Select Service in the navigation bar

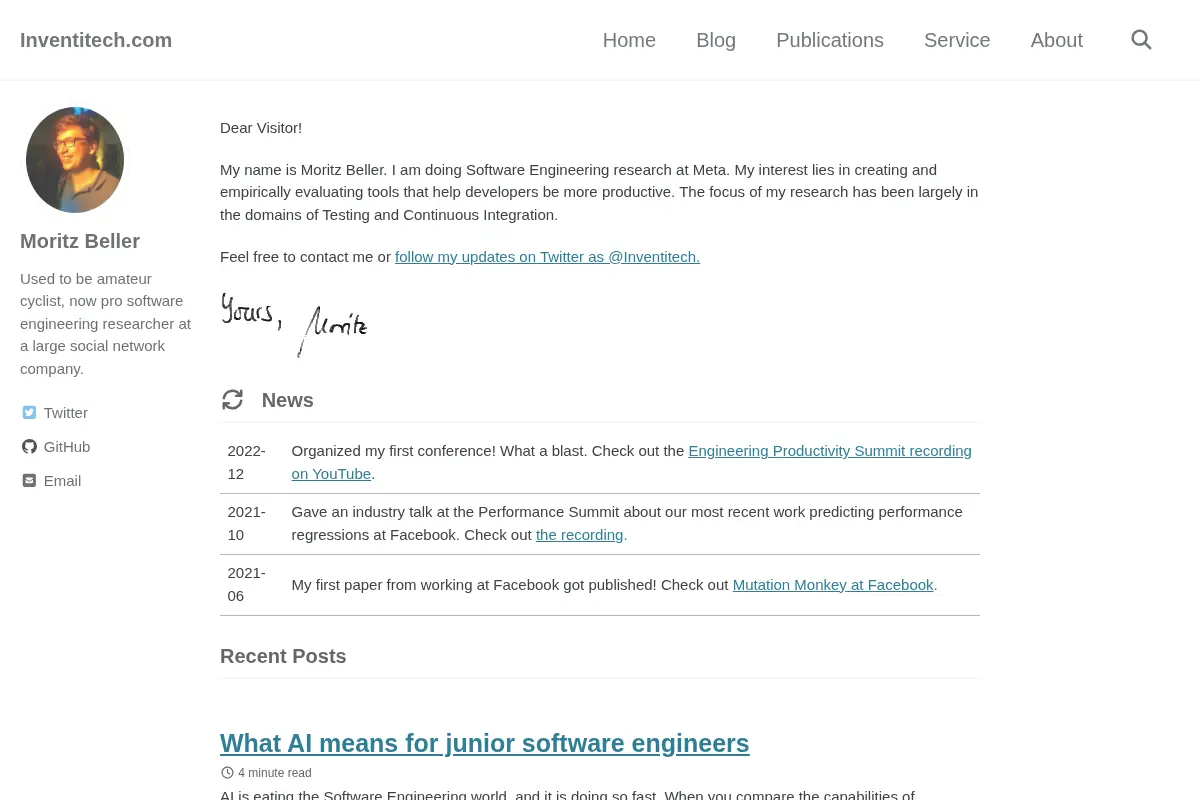[x=957, y=40]
